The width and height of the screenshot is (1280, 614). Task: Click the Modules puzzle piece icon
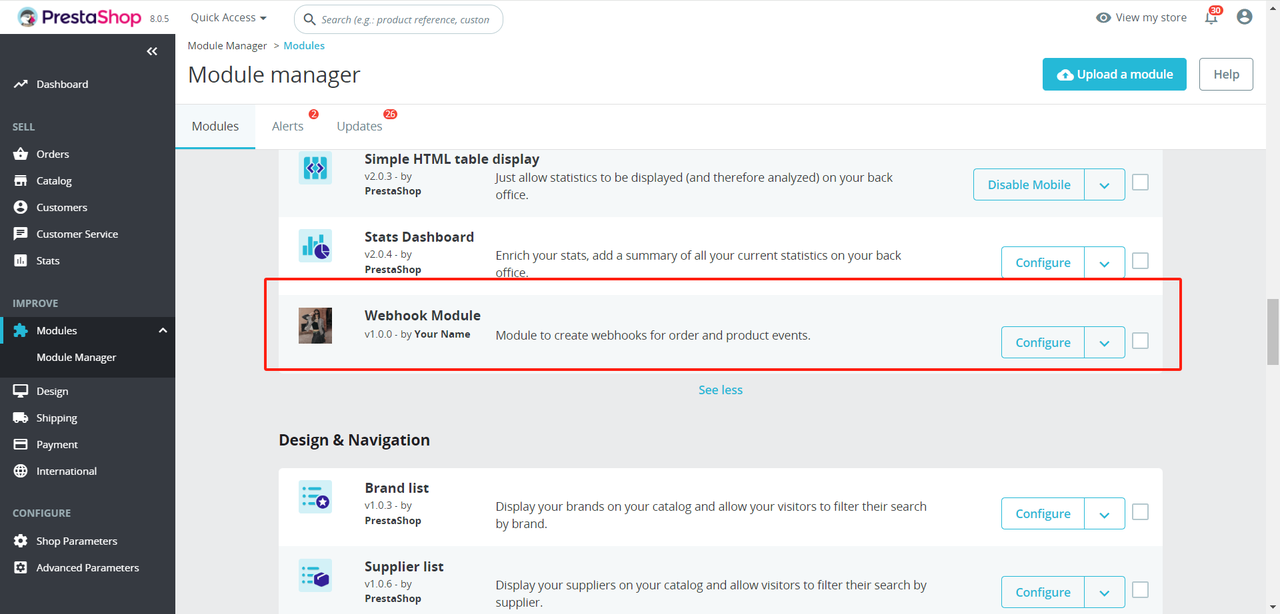click(x=20, y=330)
